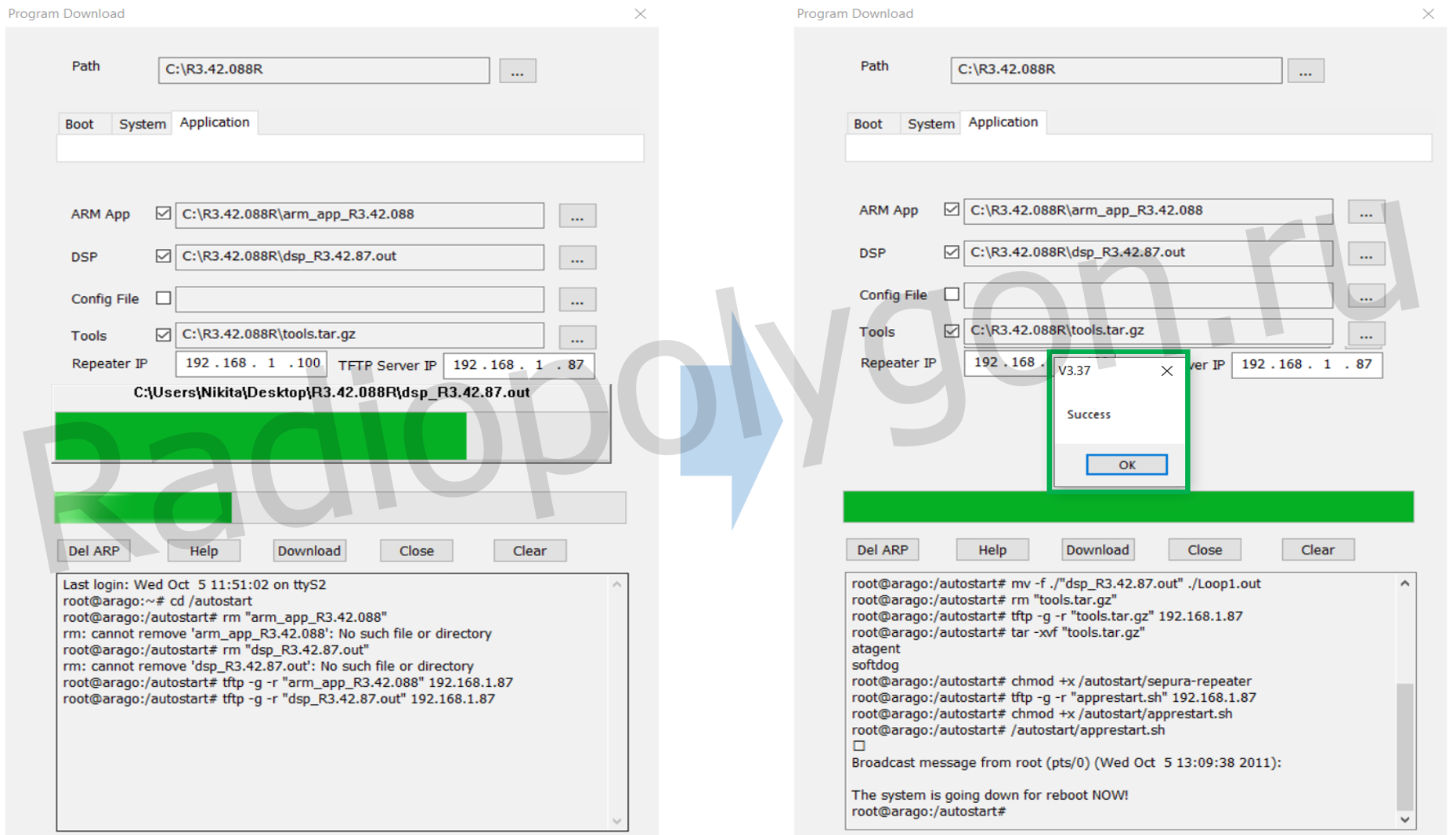Toggle Tools checkbox in left window
Screen dimensions: 1456x835
pos(163,335)
